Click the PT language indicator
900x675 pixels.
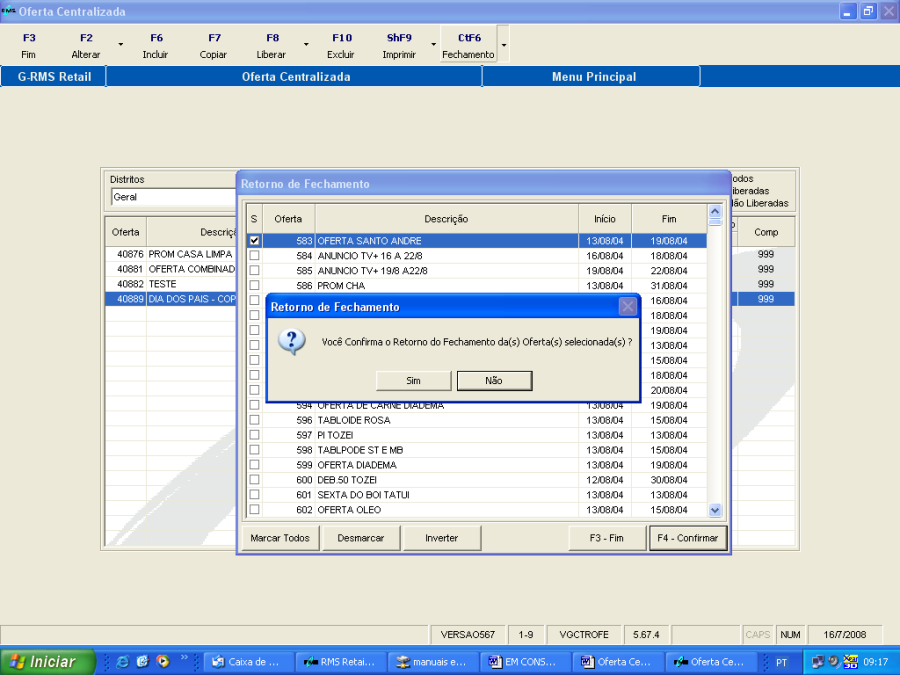(781, 662)
